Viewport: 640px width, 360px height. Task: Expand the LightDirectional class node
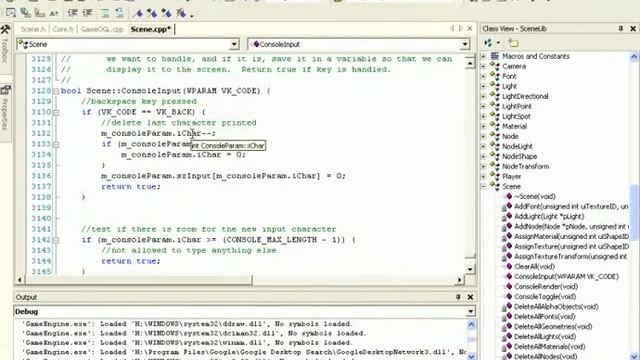tap(484, 96)
